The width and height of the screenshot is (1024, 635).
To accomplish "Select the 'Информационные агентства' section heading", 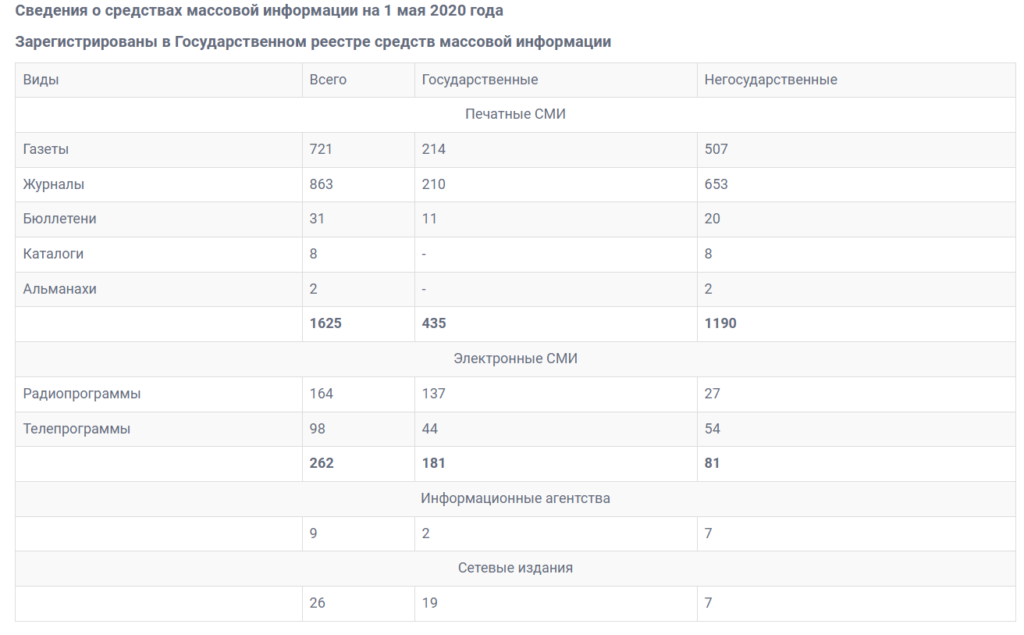I will (x=515, y=498).
